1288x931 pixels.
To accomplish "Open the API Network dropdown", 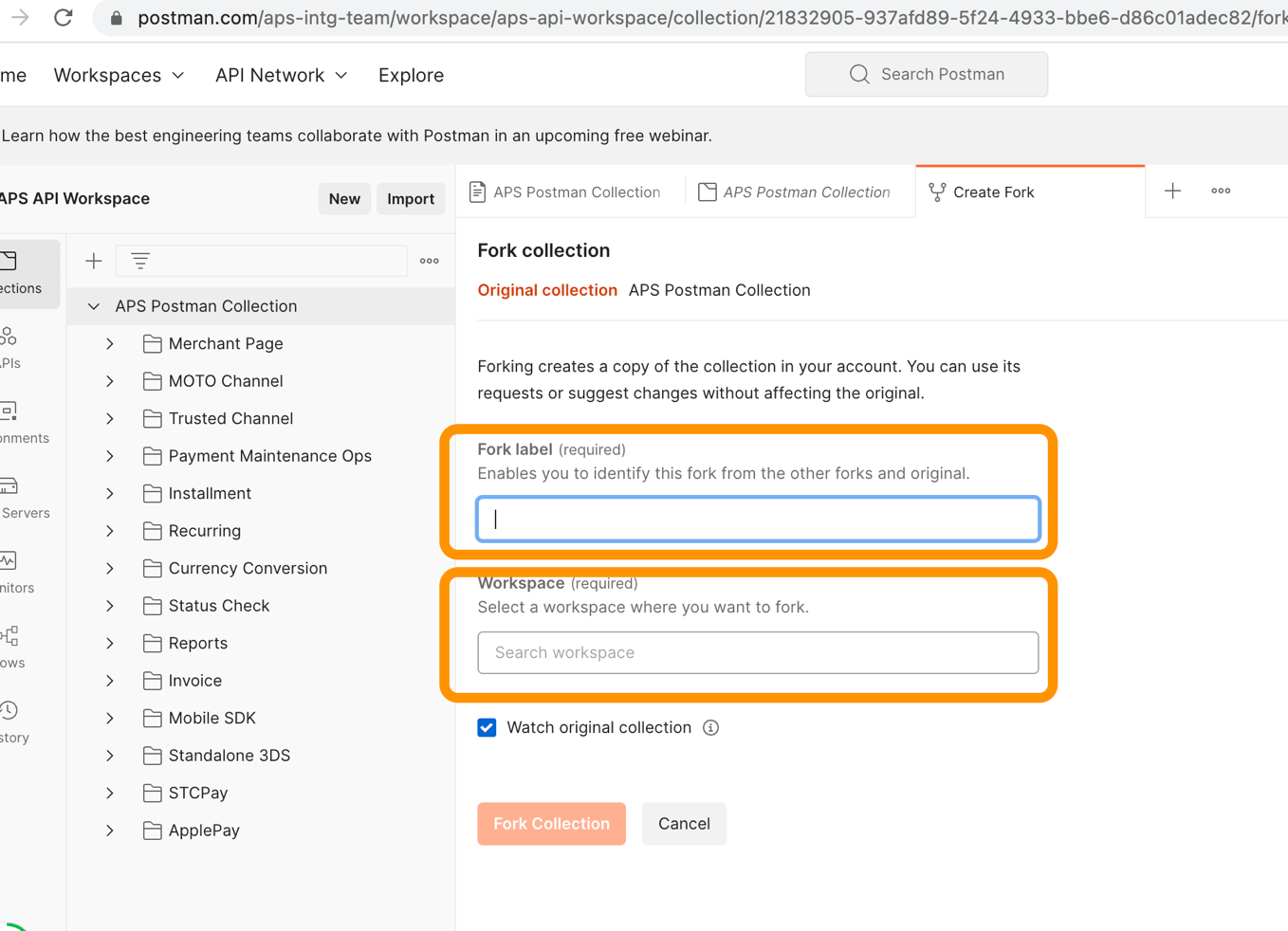I will [281, 75].
